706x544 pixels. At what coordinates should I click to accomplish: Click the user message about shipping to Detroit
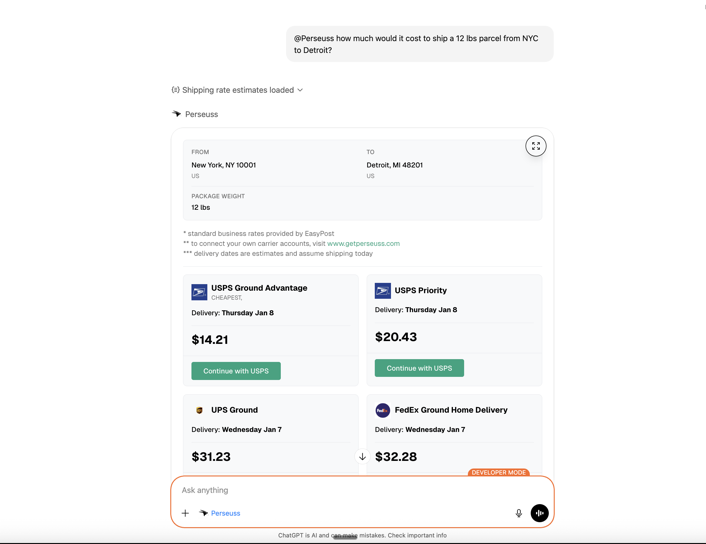[x=419, y=44]
